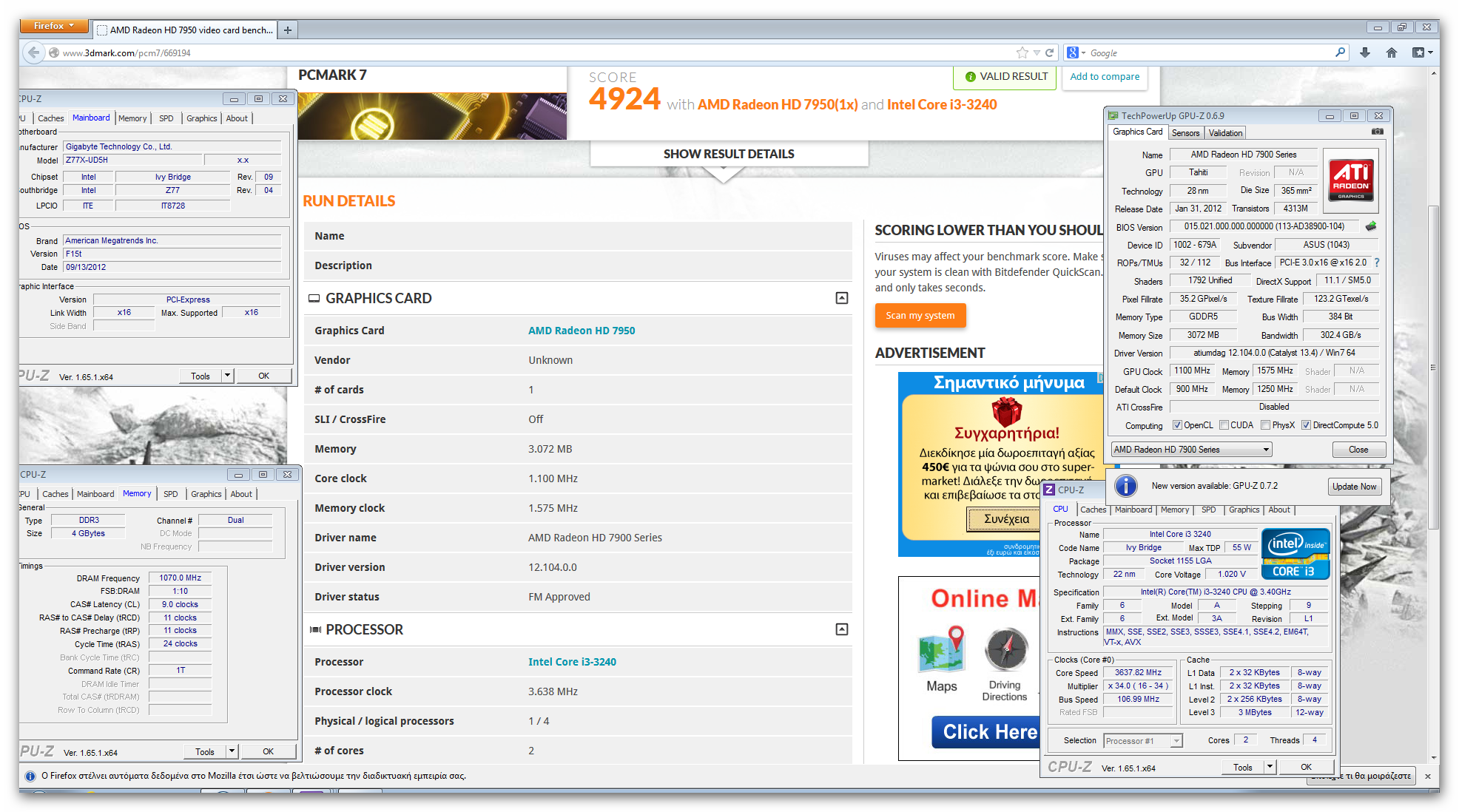Toggle the CUDA checkbox in GPU-Z
The image size is (1459, 812).
1224,425
